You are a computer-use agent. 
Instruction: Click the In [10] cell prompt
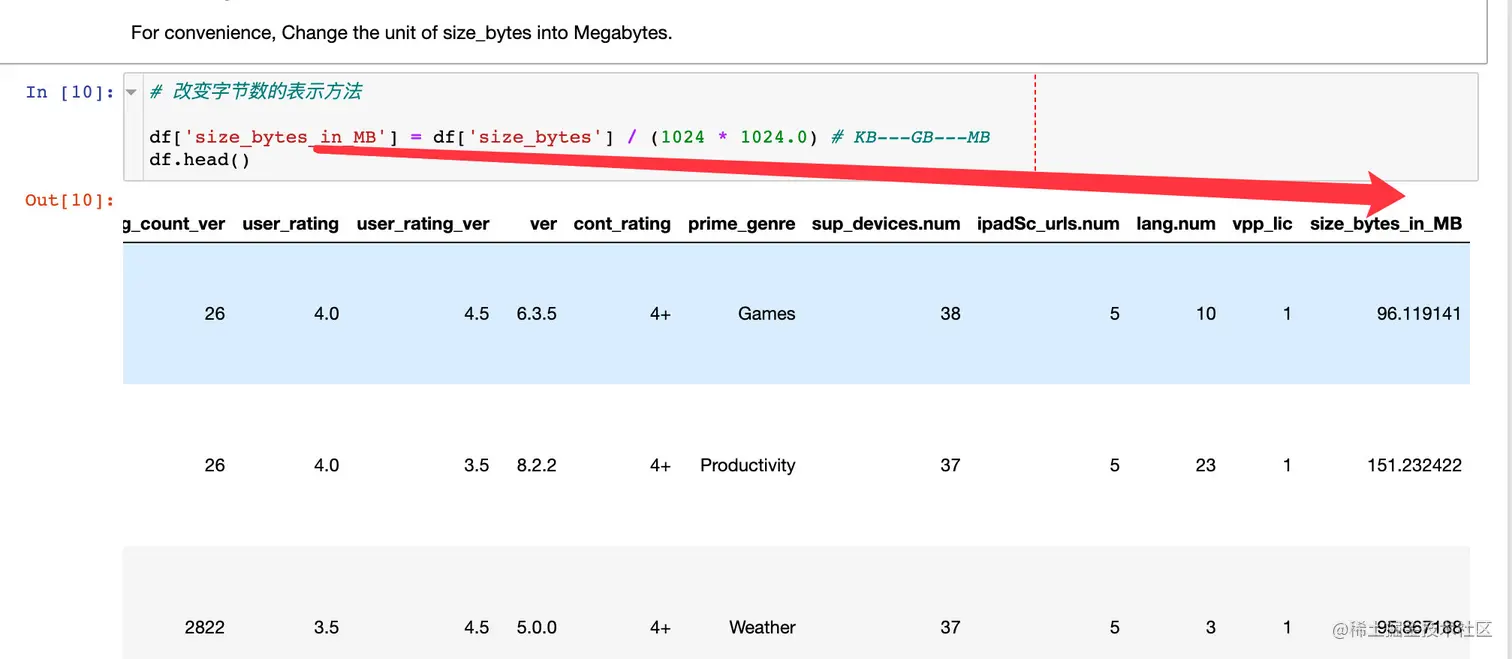tap(70, 92)
